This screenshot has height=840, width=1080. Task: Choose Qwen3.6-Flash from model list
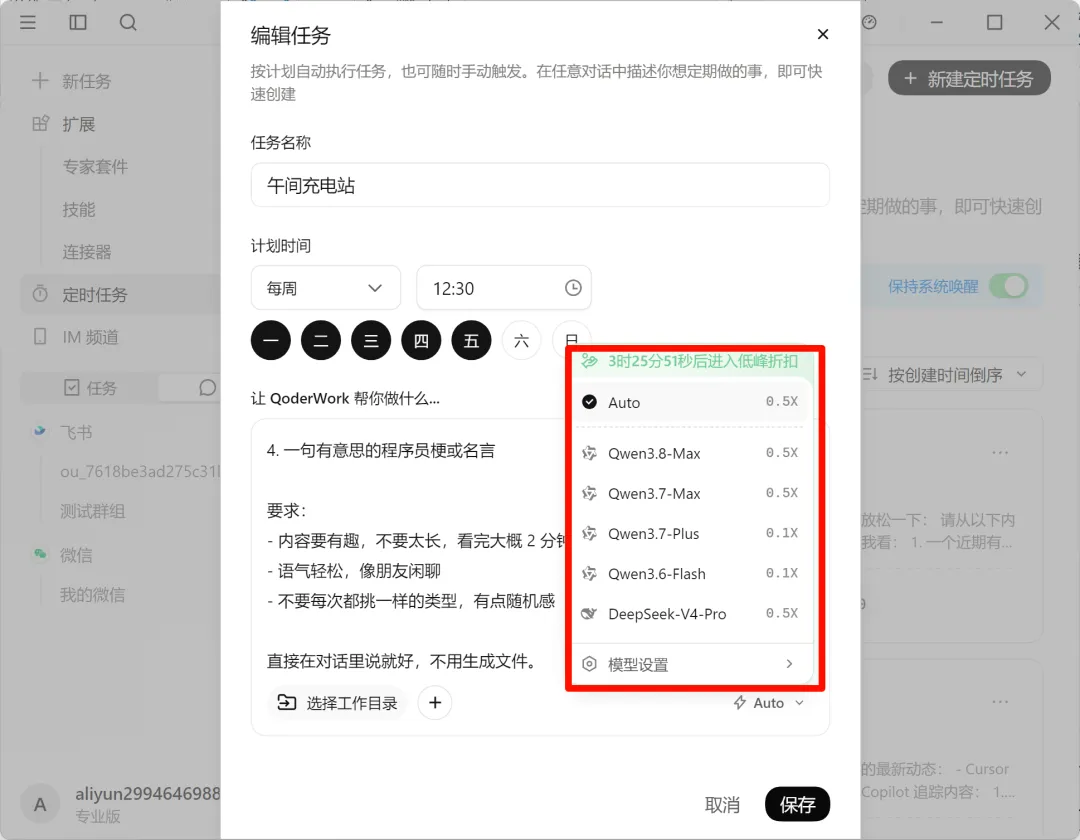(x=690, y=573)
